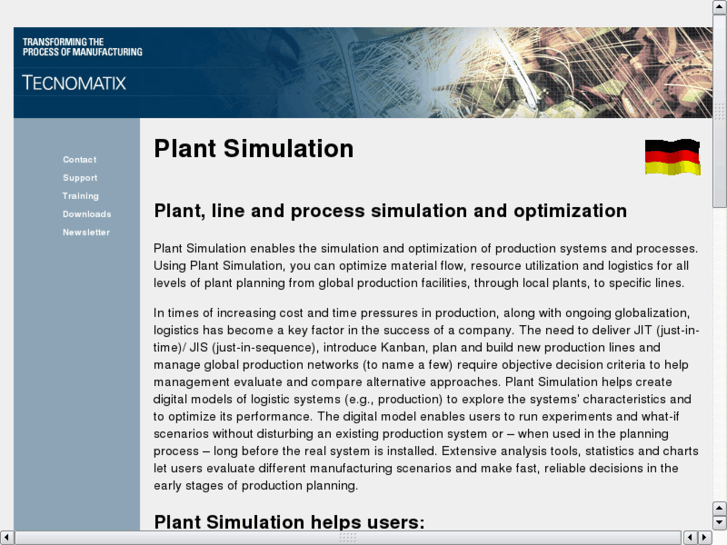Click the upper of the two scroll arrows at the bottom of the vertical scrollbar
The width and height of the screenshot is (727, 545).
pyautogui.click(x=720, y=508)
